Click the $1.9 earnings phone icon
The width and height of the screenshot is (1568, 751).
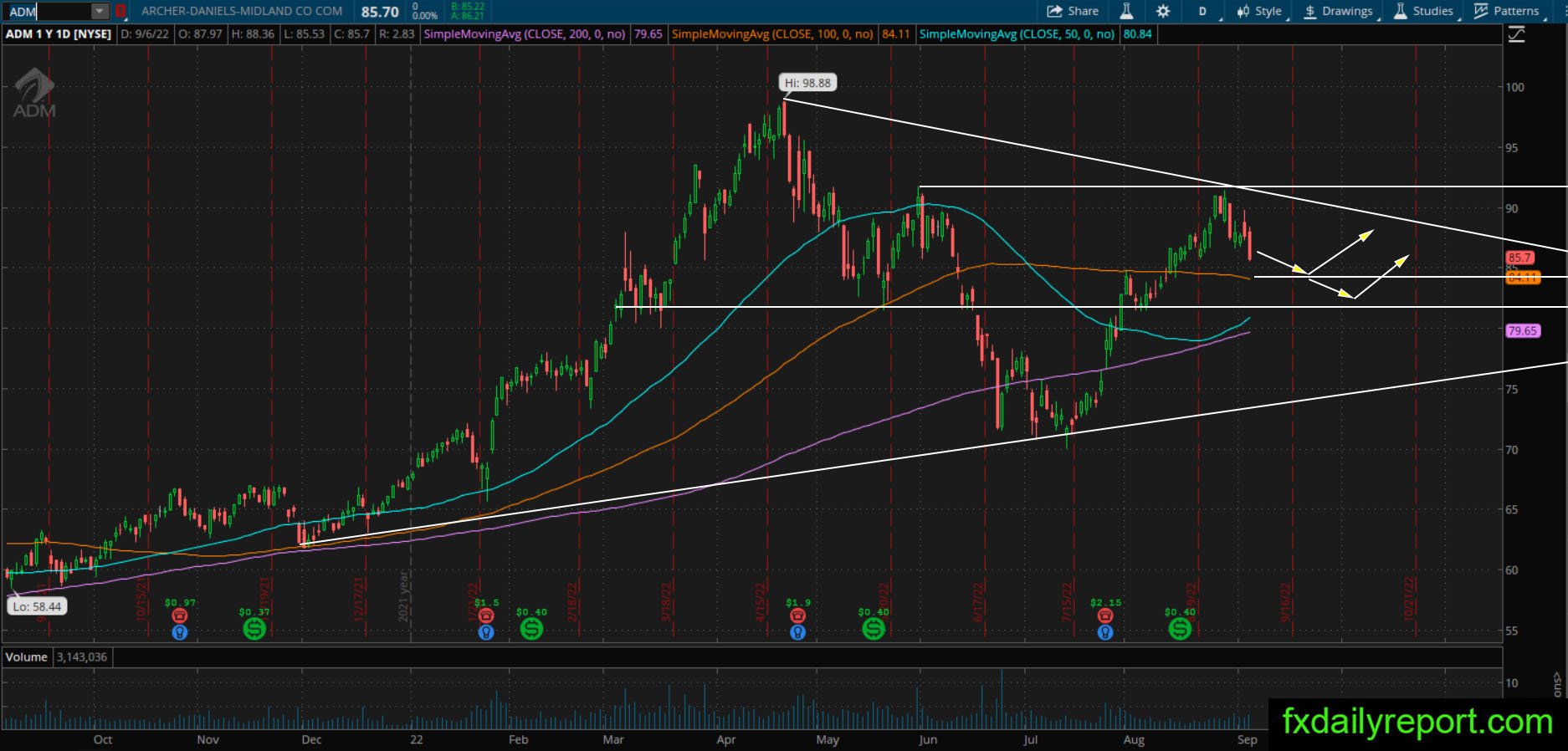798,616
